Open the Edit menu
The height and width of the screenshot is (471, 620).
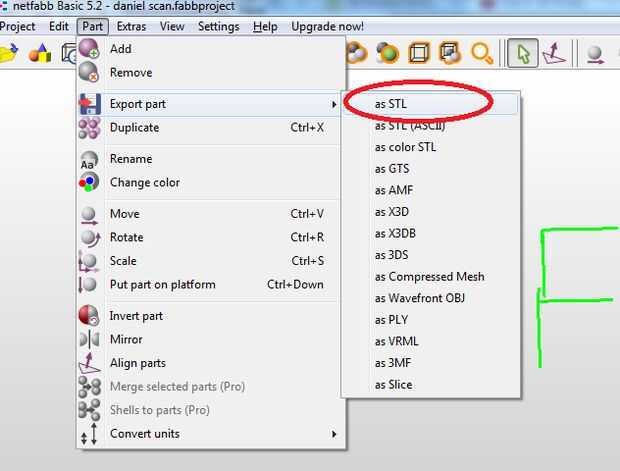[x=59, y=26]
